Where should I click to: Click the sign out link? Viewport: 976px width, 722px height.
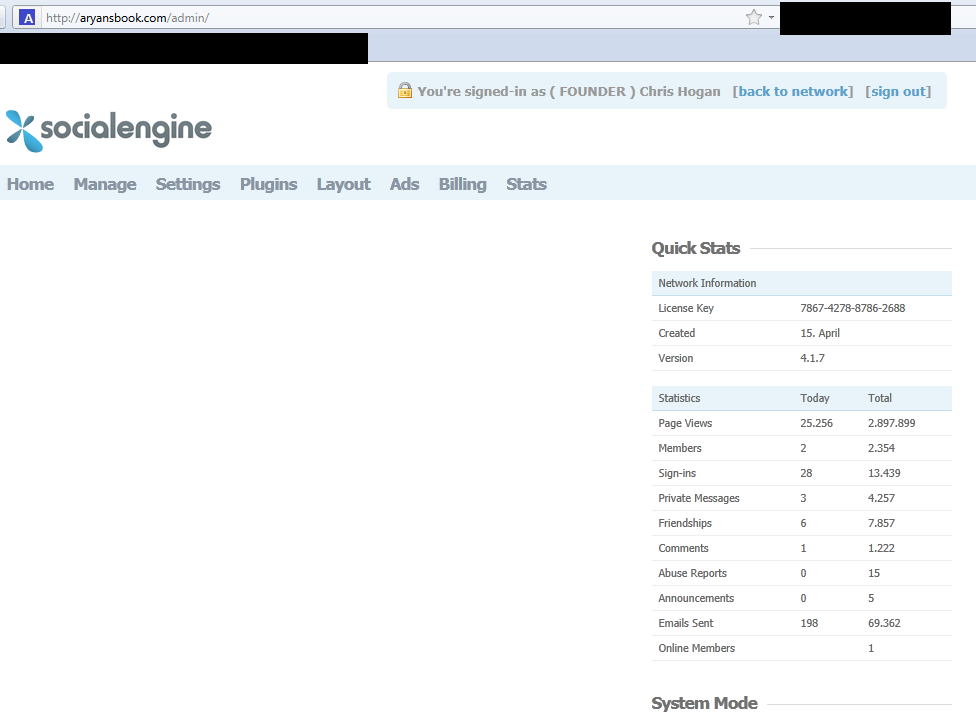pos(898,91)
